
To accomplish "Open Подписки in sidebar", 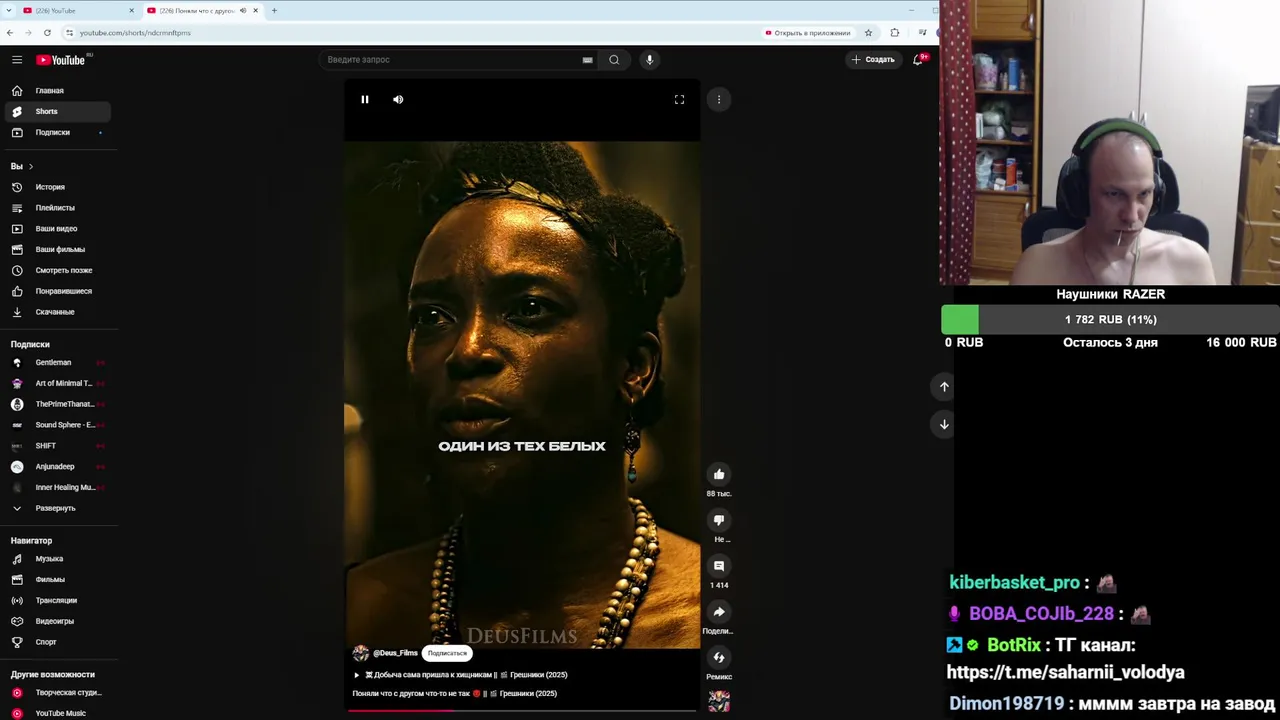I will pos(57,132).
